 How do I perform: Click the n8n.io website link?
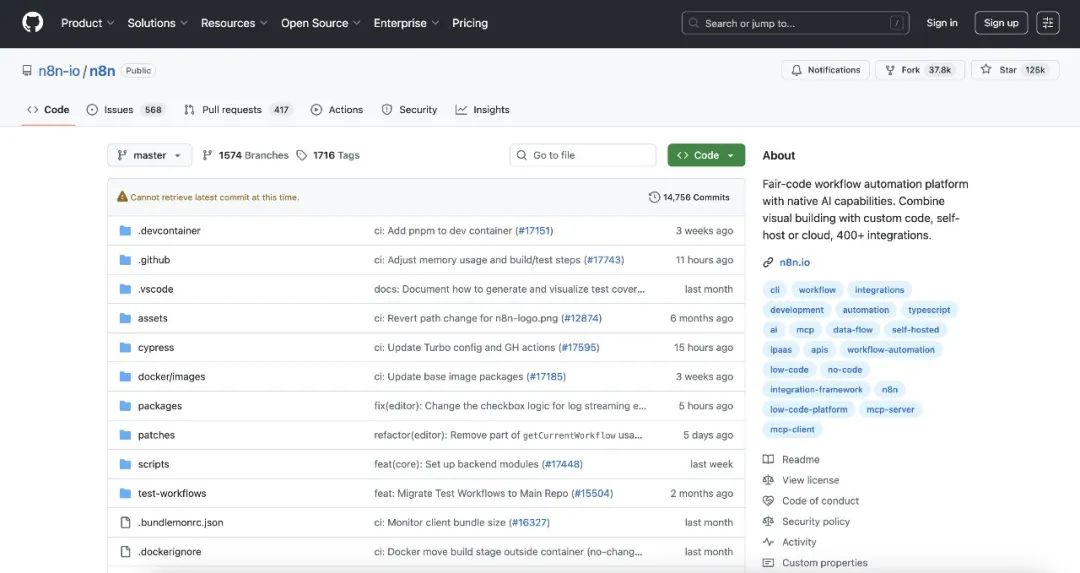(x=794, y=262)
